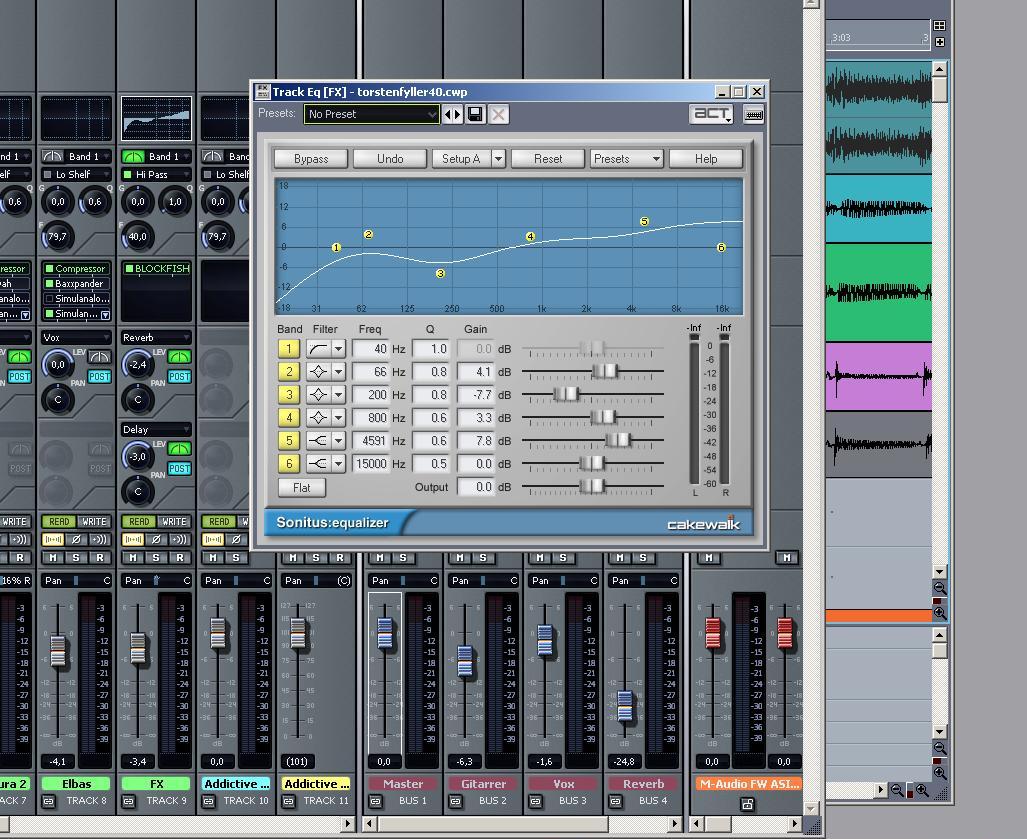The width and height of the screenshot is (1027, 839).
Task: Open filter type dropdown for band 1
Action: point(339,349)
